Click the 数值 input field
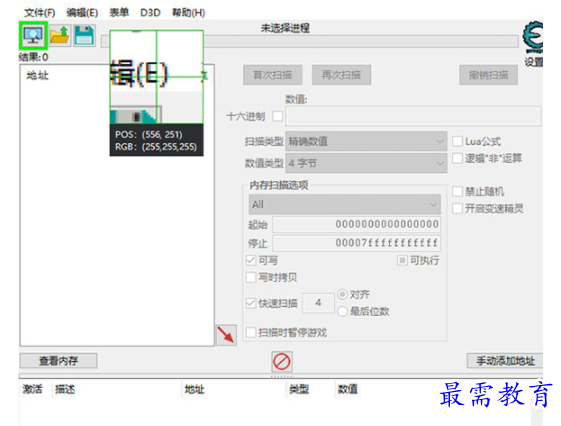The width and height of the screenshot is (561, 426). (x=413, y=116)
